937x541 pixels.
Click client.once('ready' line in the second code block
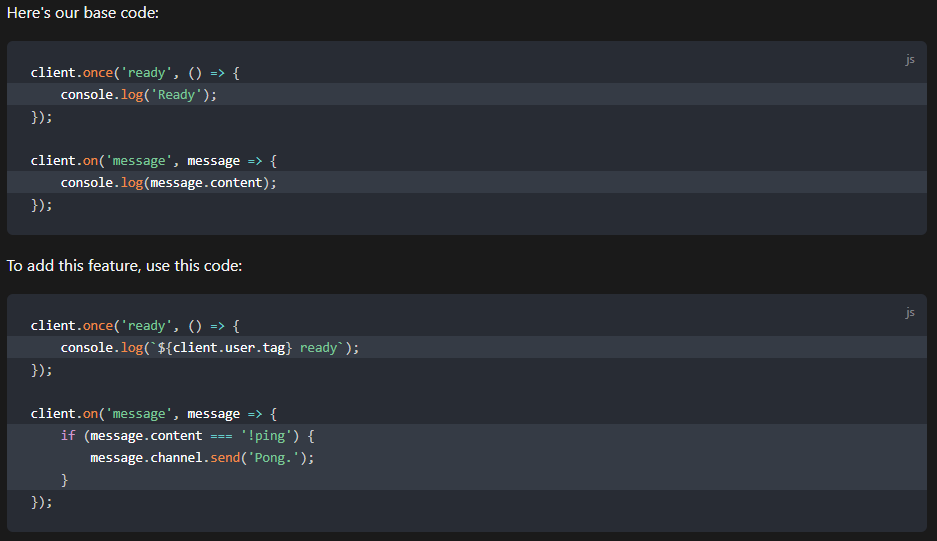coord(135,325)
